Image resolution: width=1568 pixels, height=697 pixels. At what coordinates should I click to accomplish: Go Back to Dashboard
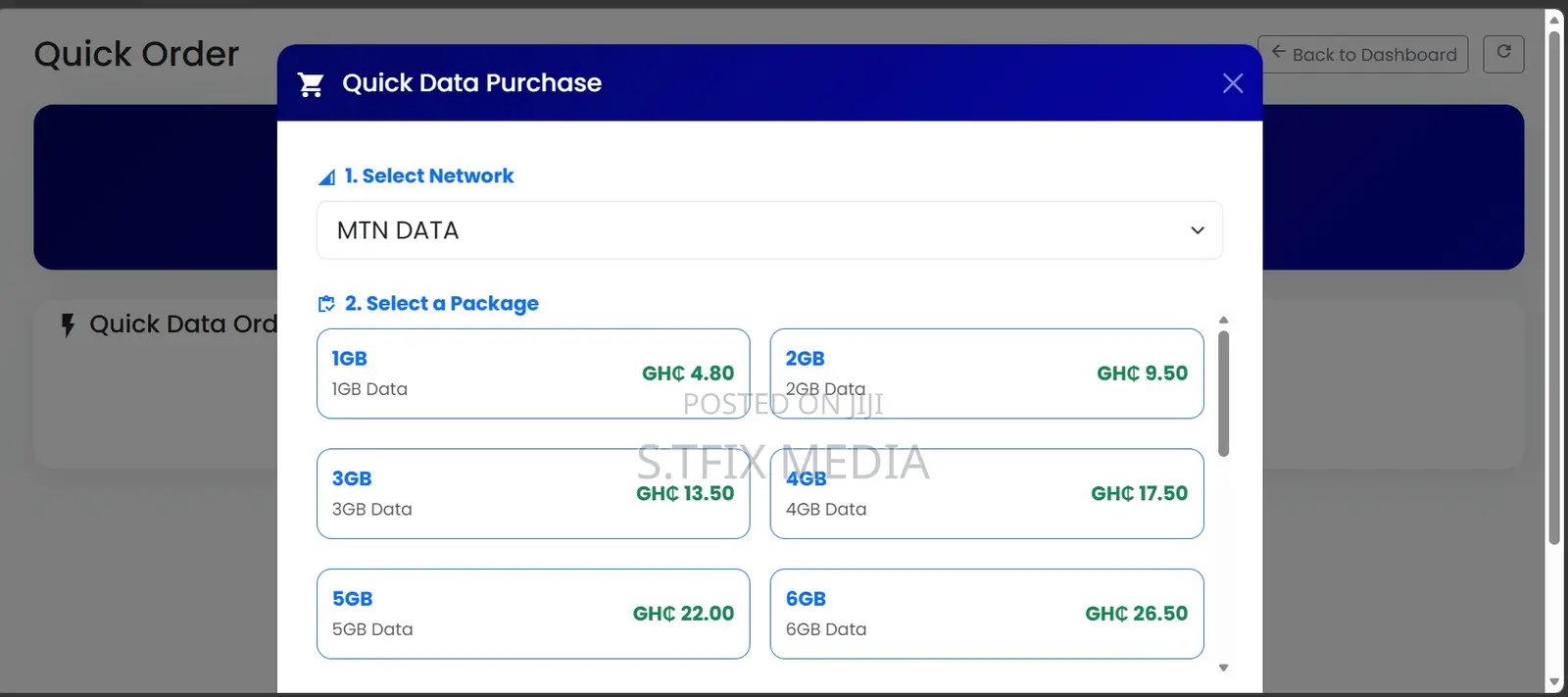[x=1363, y=54]
